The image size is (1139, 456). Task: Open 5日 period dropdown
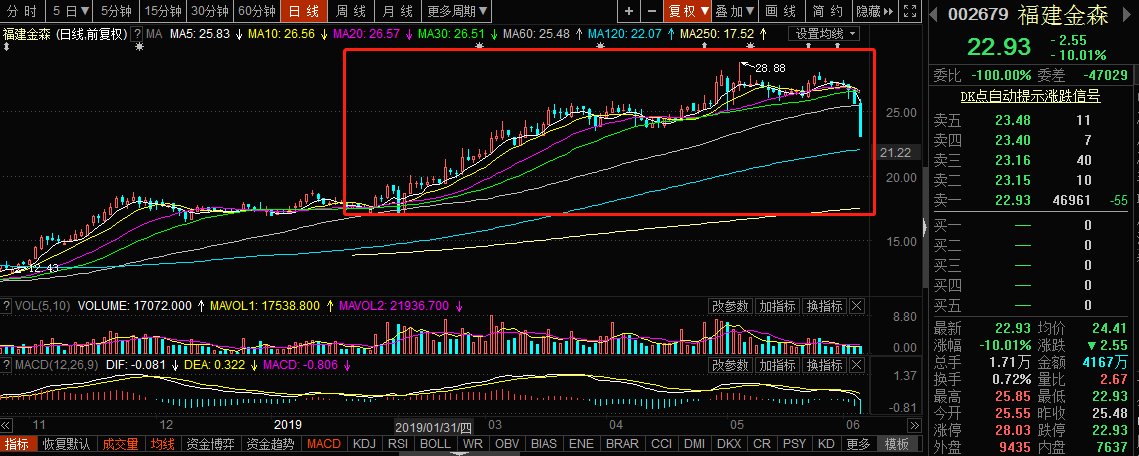point(73,11)
